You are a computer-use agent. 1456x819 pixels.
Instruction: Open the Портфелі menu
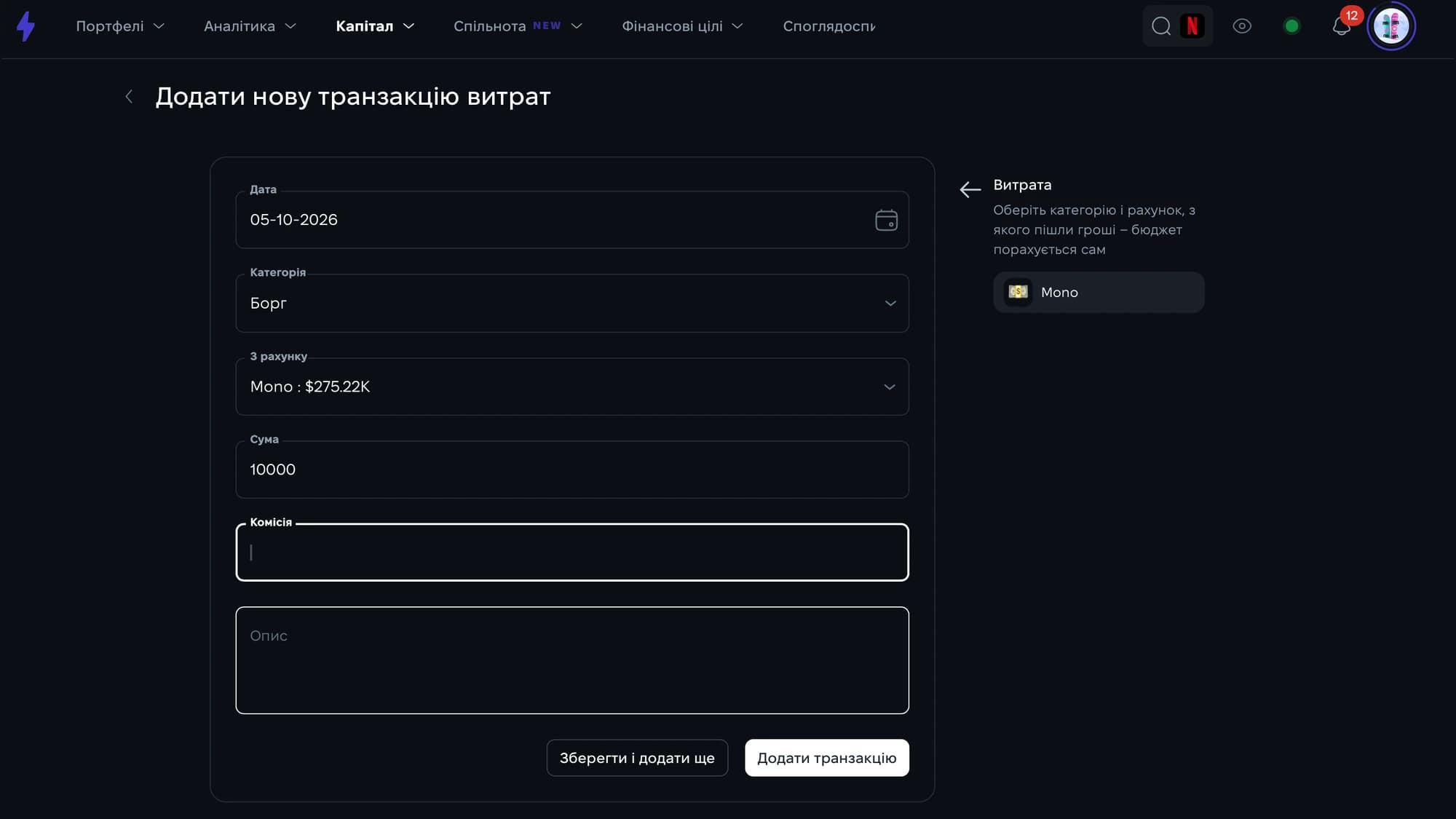pyautogui.click(x=120, y=26)
